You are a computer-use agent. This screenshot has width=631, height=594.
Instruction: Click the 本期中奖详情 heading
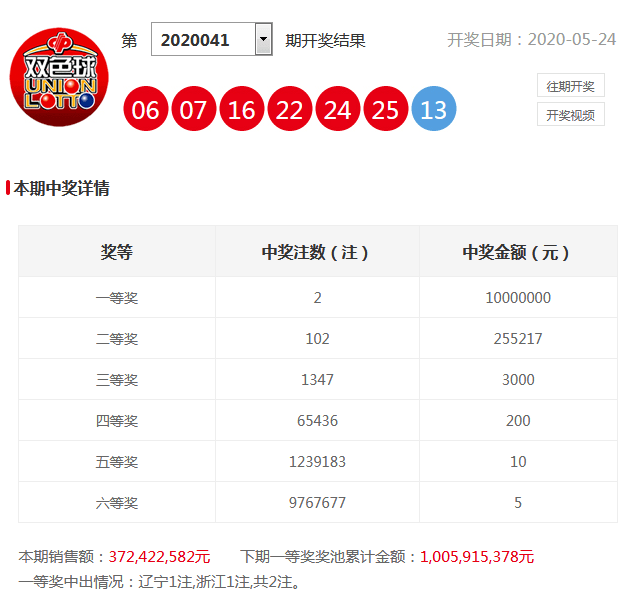click(61, 188)
